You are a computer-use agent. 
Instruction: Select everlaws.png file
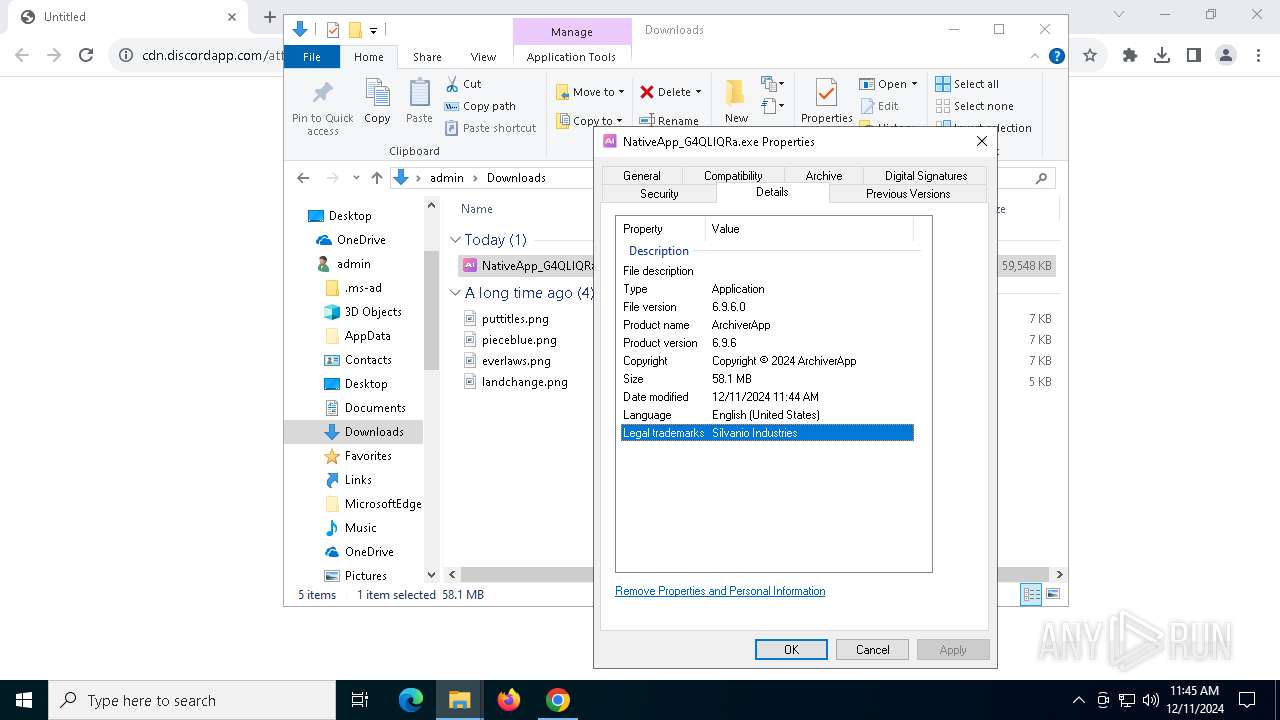[516, 361]
